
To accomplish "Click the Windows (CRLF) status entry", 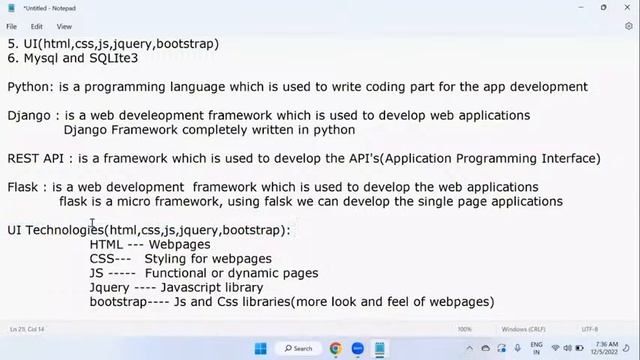I will [524, 329].
